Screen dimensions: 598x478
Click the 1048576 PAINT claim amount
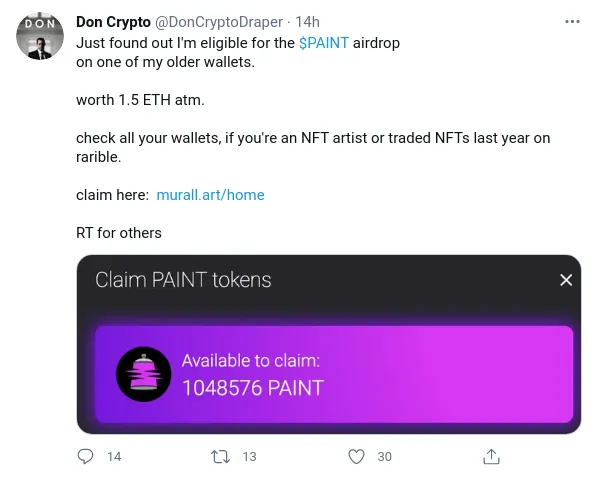pos(253,388)
